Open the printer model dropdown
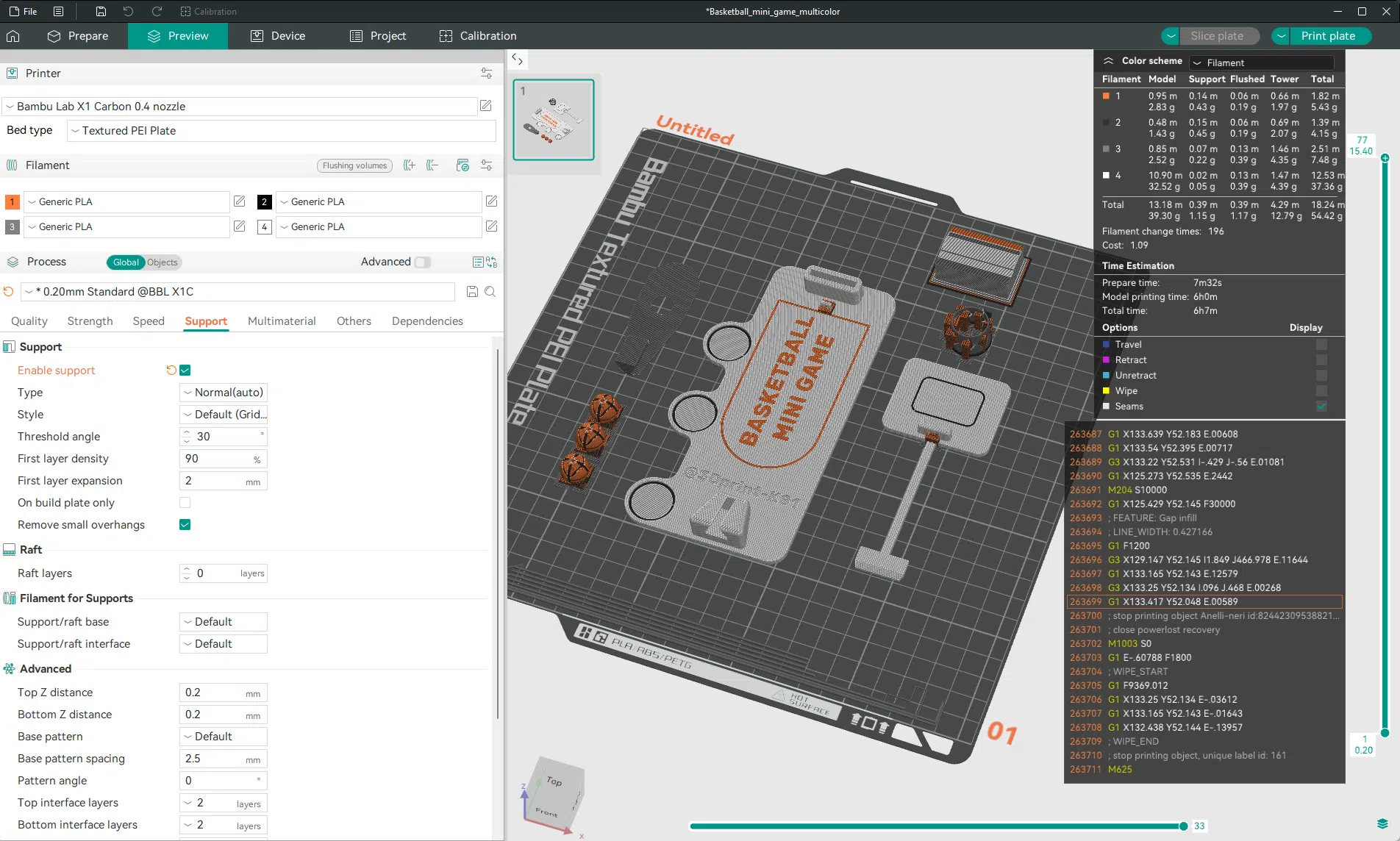 tap(240, 107)
